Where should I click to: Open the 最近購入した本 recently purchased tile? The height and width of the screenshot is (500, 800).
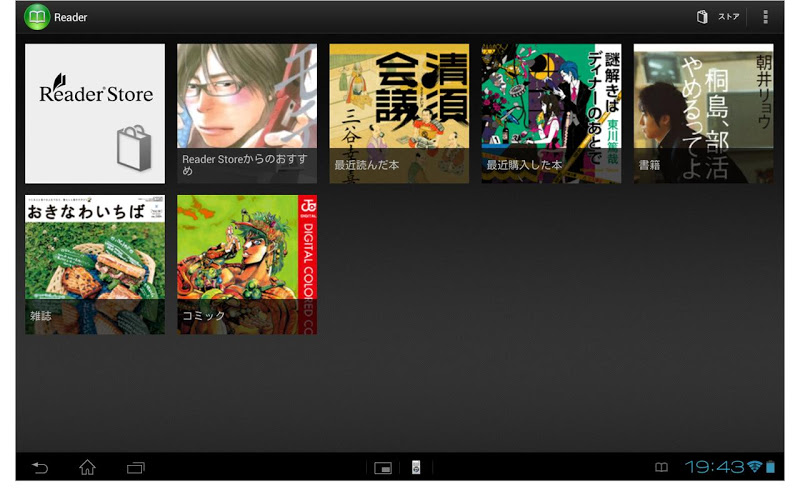point(551,113)
